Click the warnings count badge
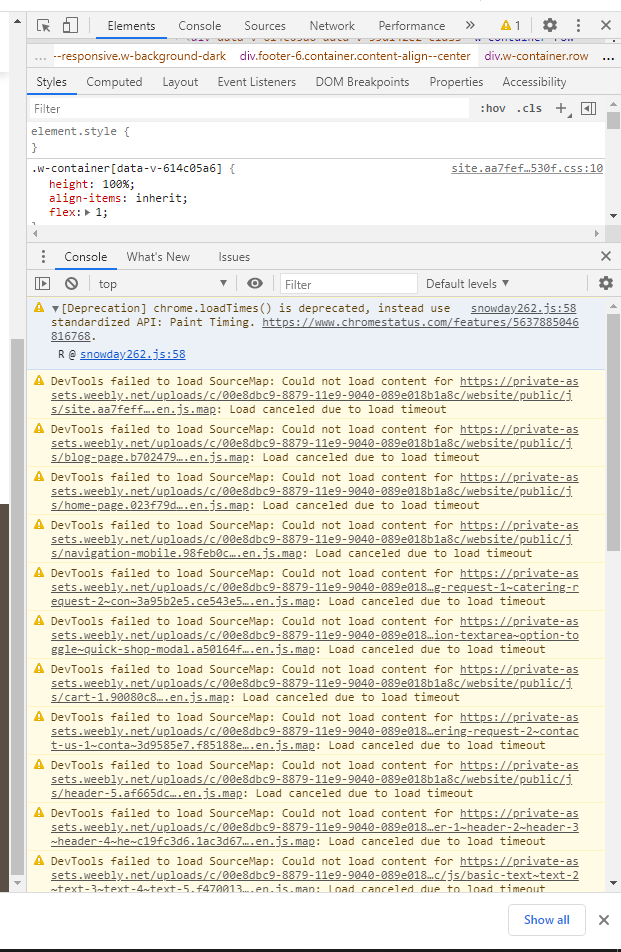 click(510, 25)
